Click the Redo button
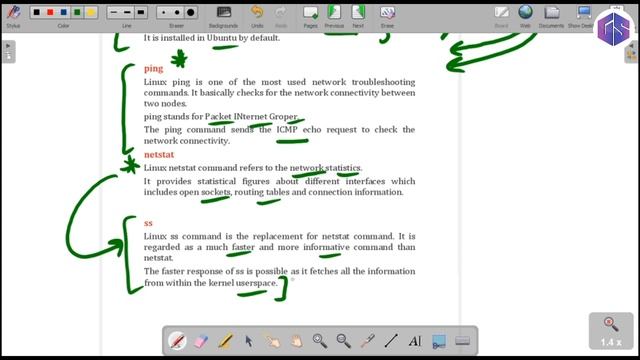 [281, 16]
